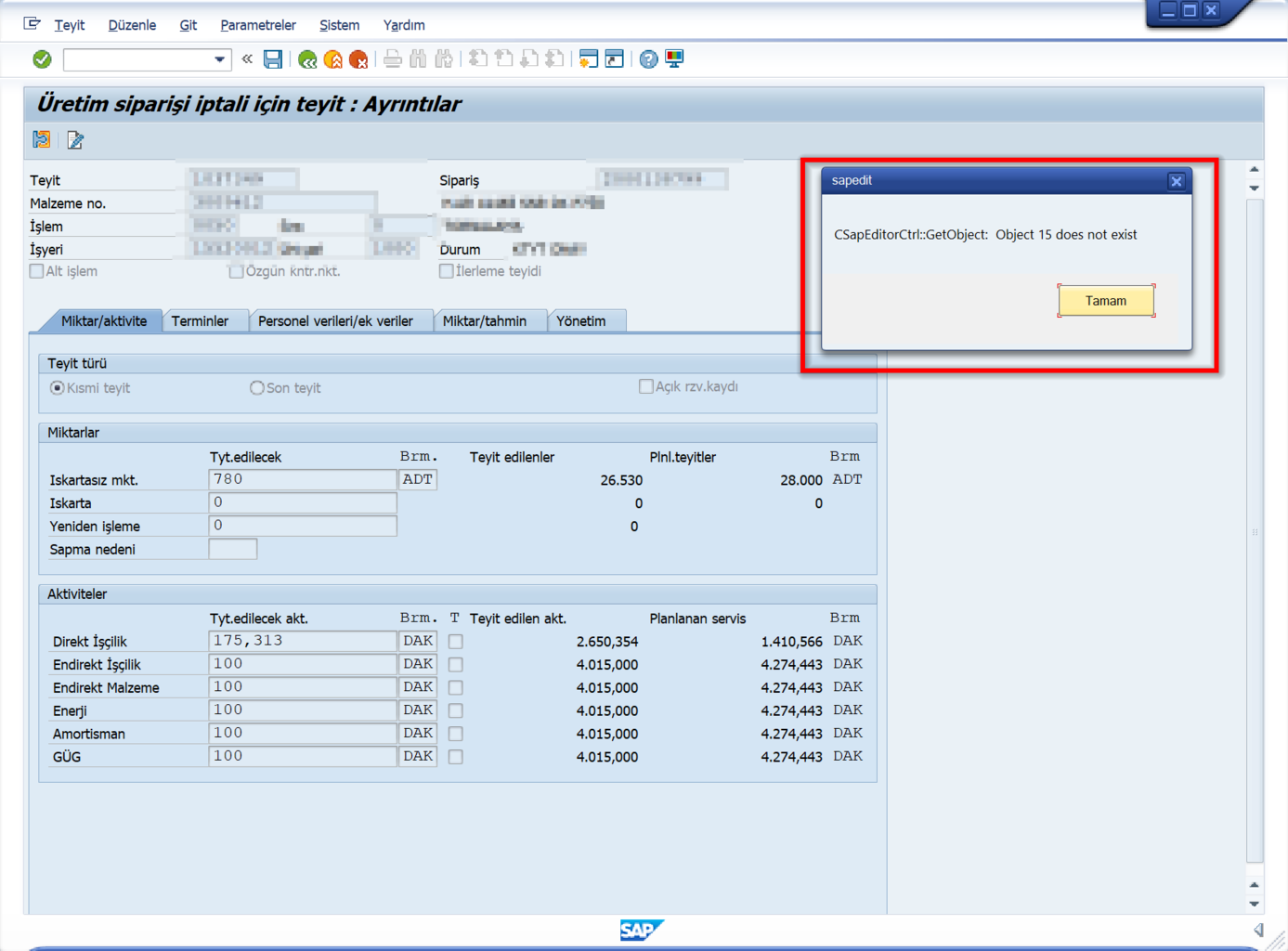The width and height of the screenshot is (1288, 951).
Task: Click the scroll up arrow at top
Action: click(1255, 169)
